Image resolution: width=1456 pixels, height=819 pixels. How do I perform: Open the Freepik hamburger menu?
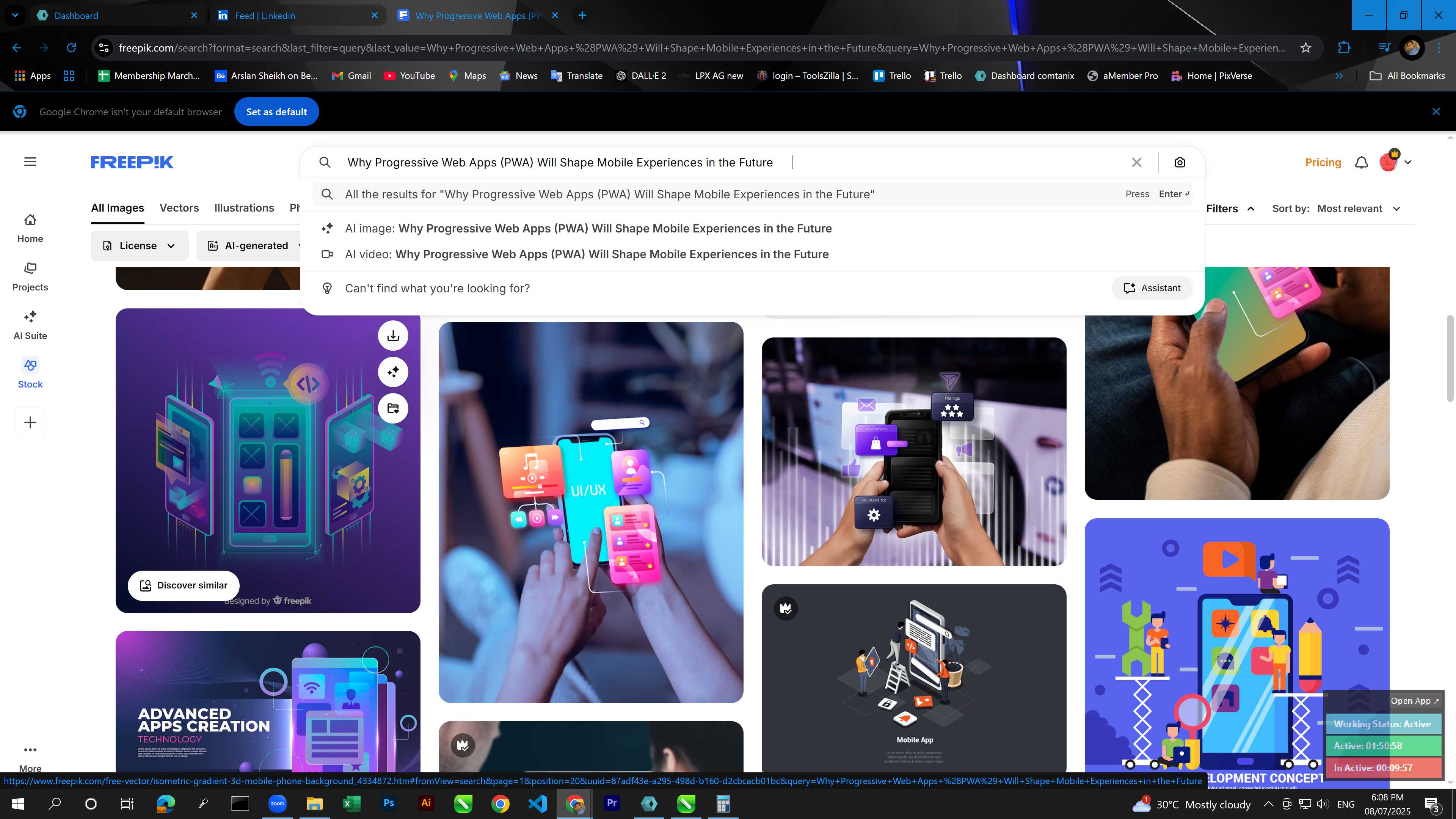pos(30,162)
